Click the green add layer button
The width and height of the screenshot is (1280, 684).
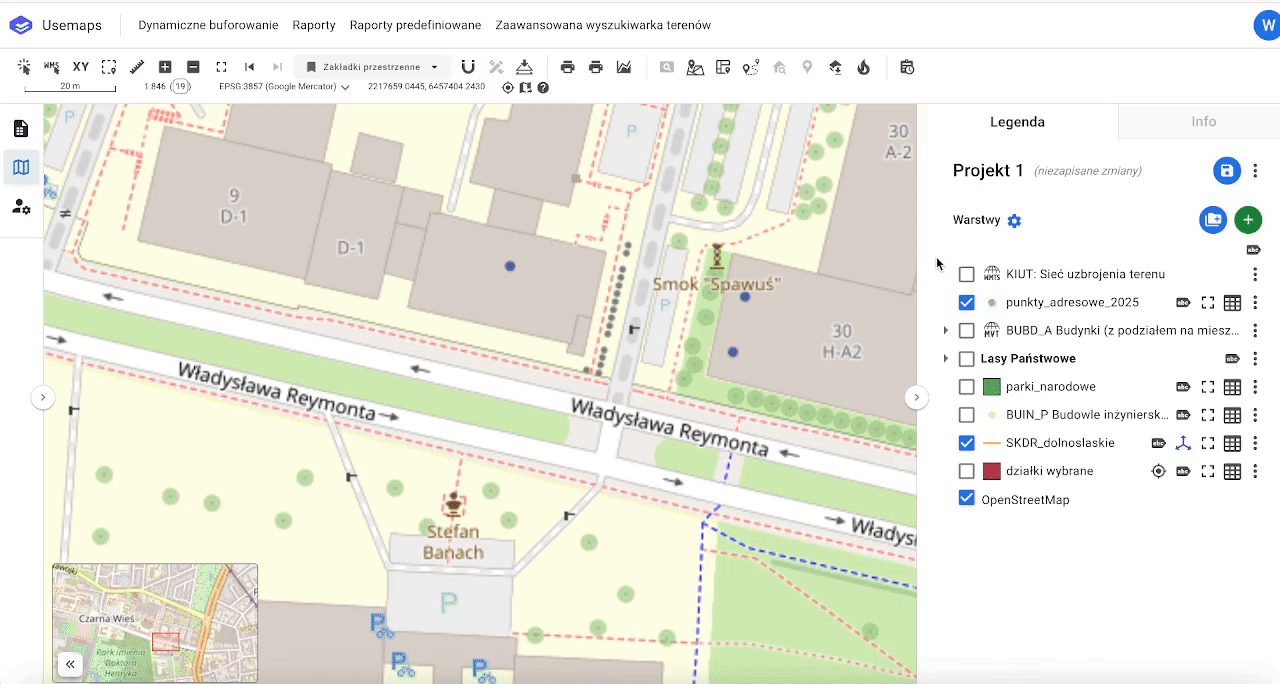click(x=1247, y=220)
